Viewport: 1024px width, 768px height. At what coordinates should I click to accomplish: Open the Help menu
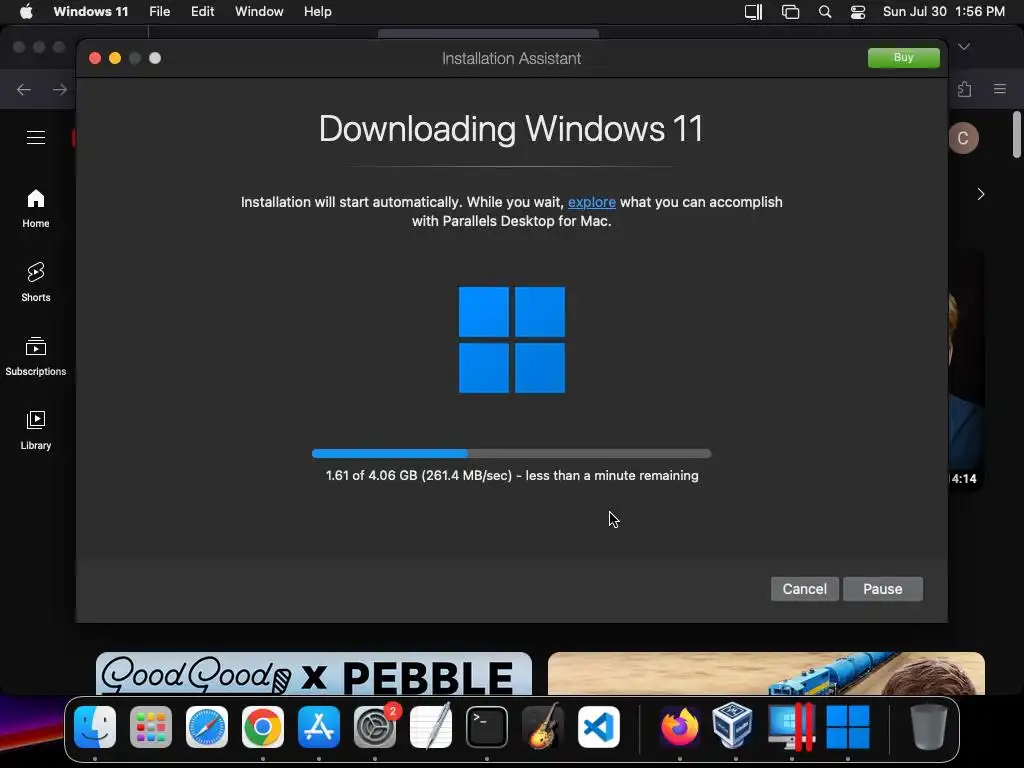[x=318, y=12]
